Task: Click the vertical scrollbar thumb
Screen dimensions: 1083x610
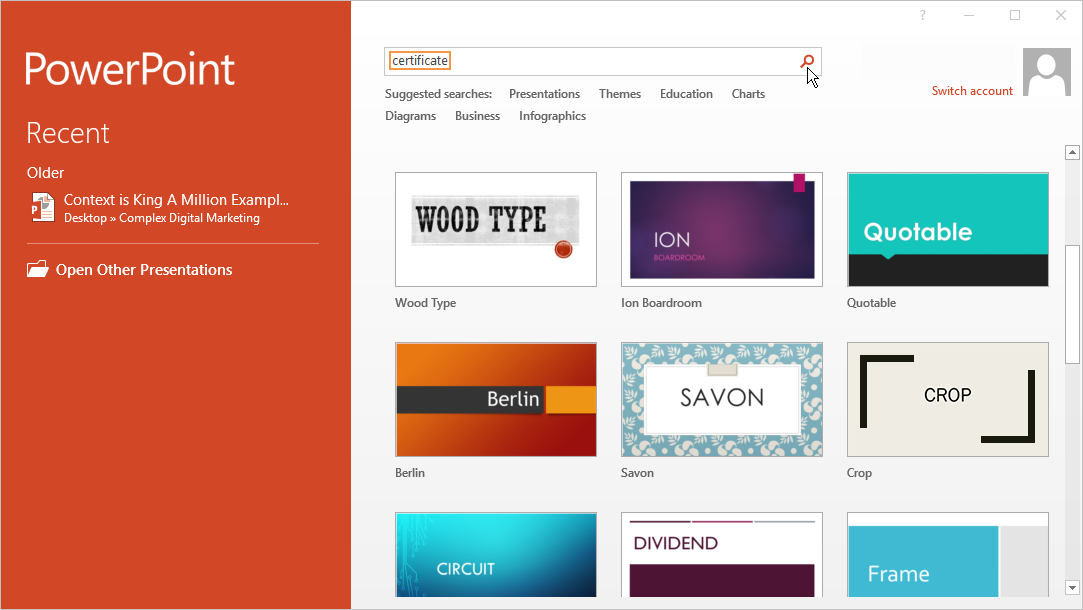Action: [x=1072, y=304]
